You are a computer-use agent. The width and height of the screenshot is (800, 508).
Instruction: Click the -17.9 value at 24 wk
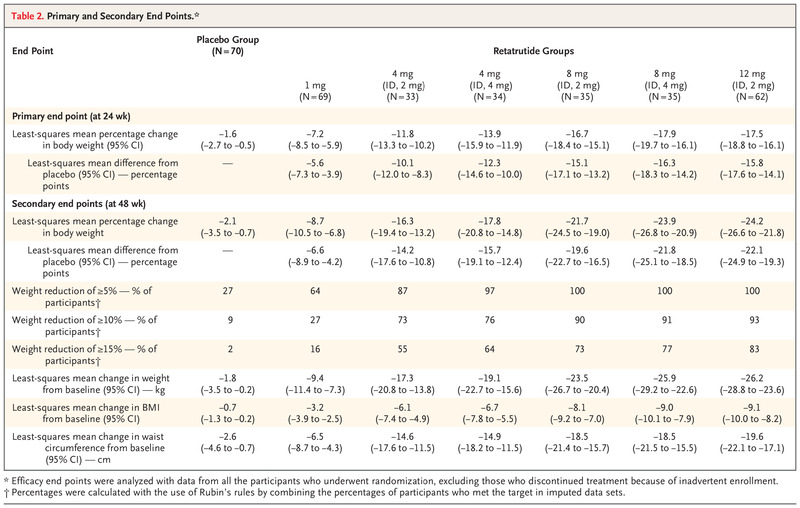(664, 134)
